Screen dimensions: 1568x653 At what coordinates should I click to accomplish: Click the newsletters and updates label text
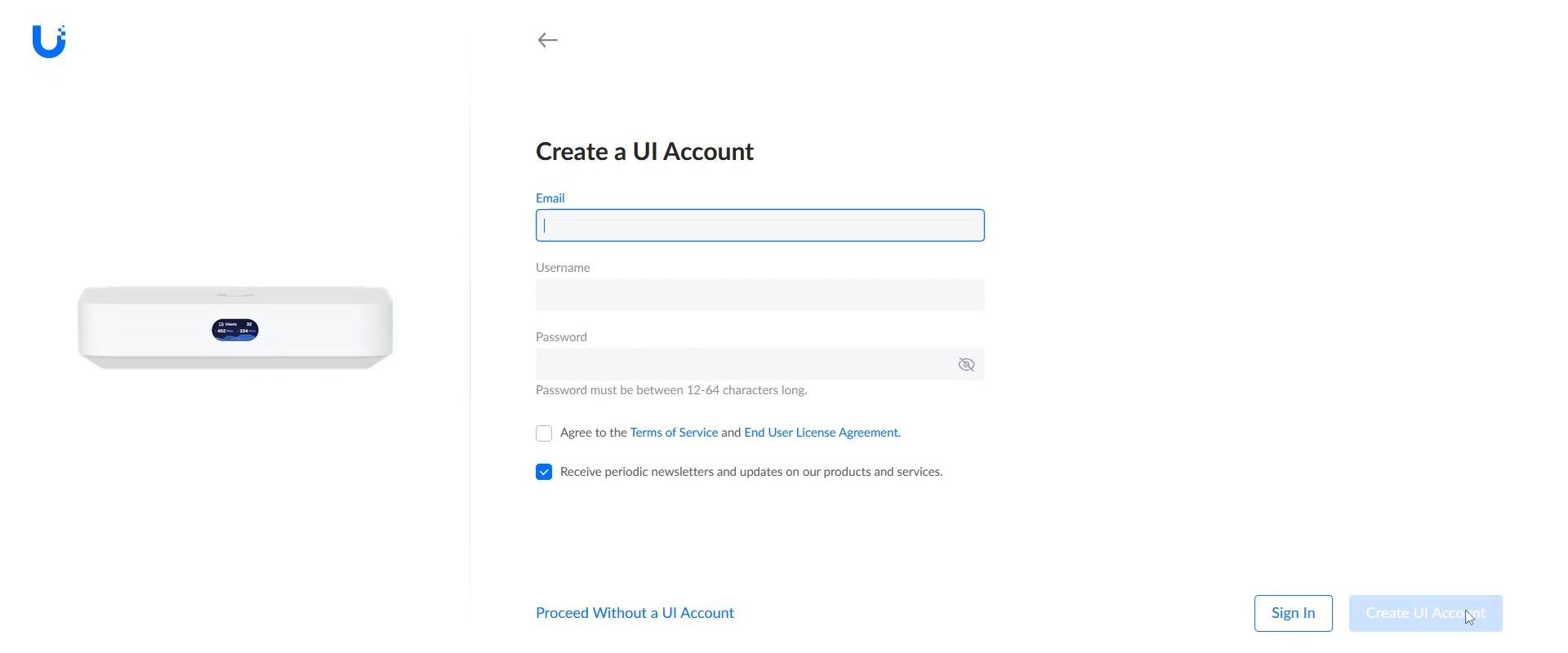point(751,472)
